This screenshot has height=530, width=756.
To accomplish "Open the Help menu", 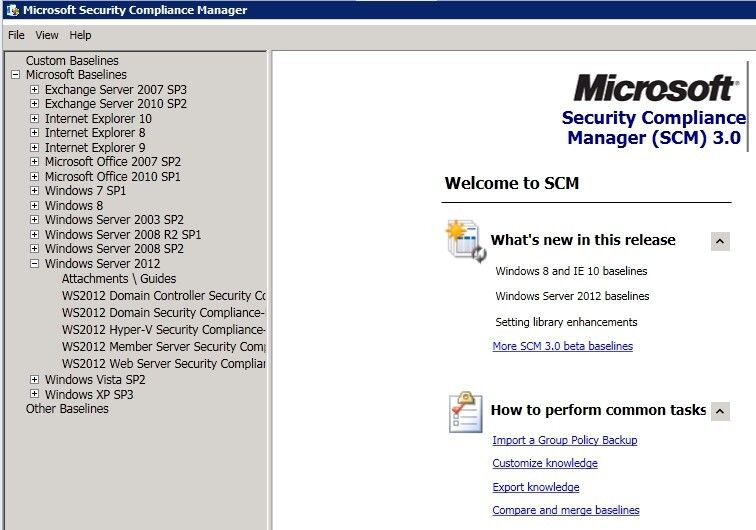I will (80, 35).
